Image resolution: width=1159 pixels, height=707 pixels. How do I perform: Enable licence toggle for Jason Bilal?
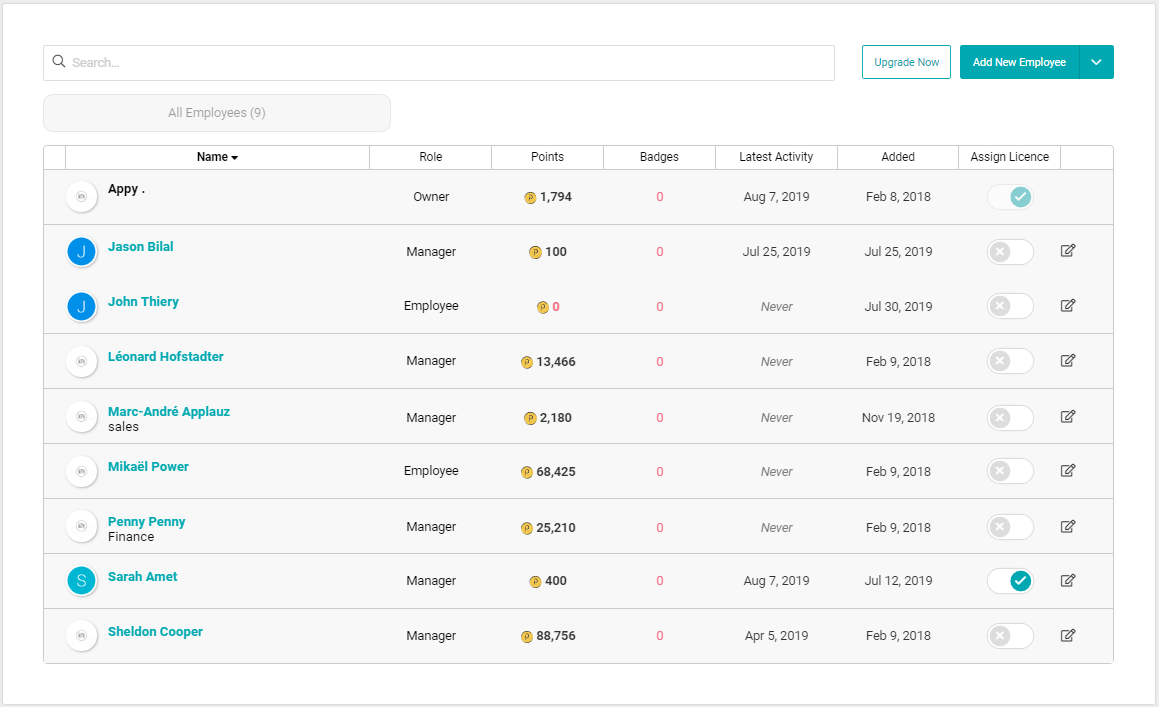point(1010,252)
